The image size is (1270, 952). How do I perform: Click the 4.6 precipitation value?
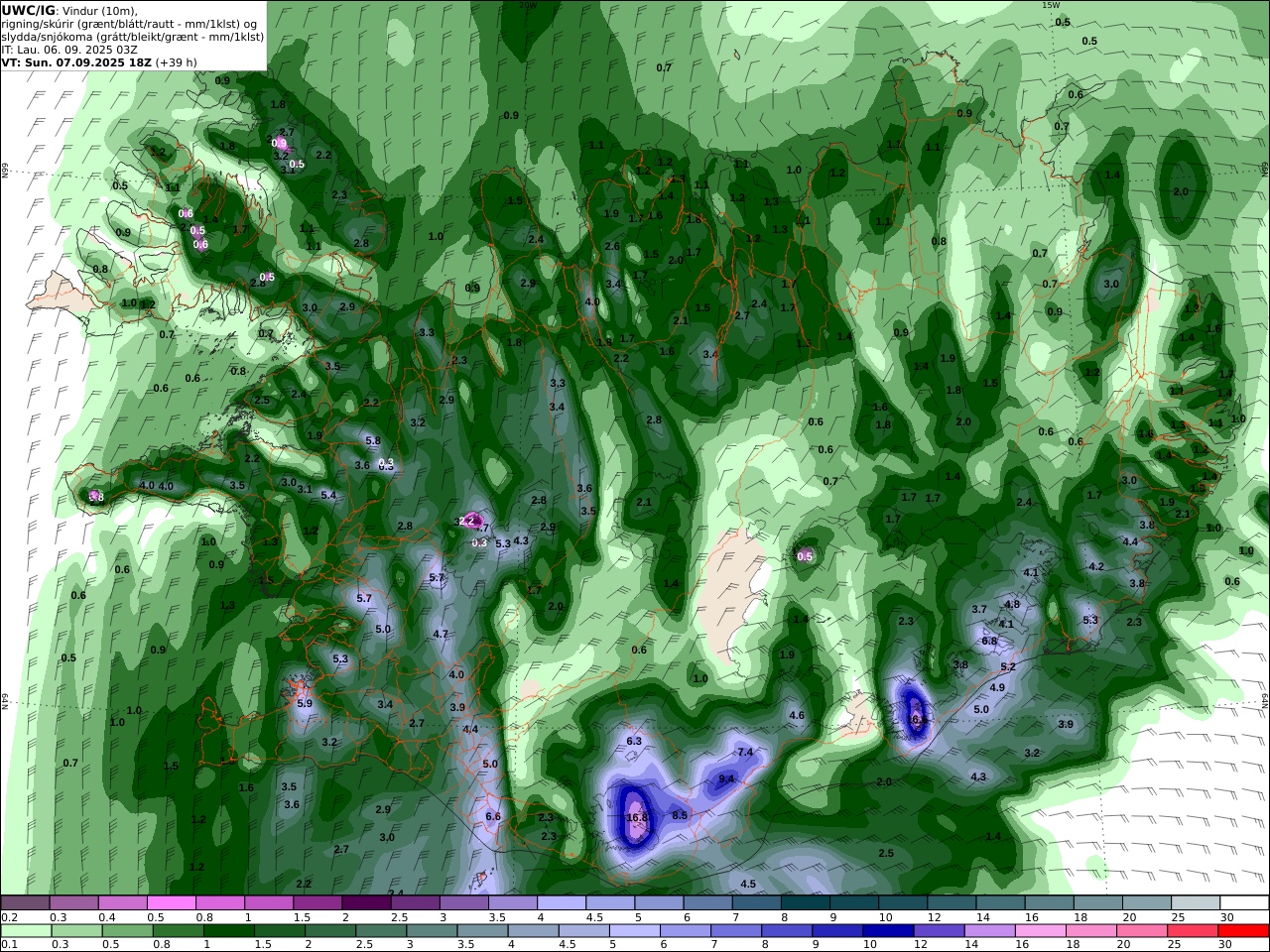coord(797,715)
